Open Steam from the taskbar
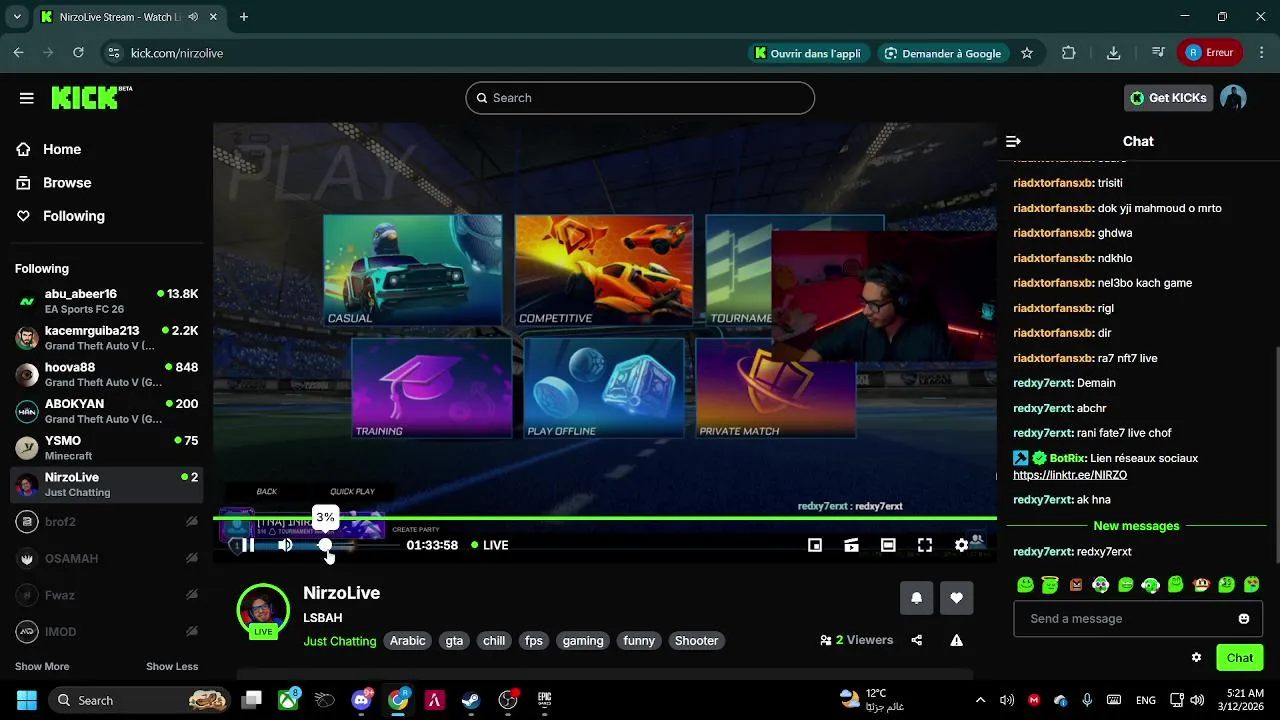This screenshot has height=720, width=1280. click(x=471, y=700)
